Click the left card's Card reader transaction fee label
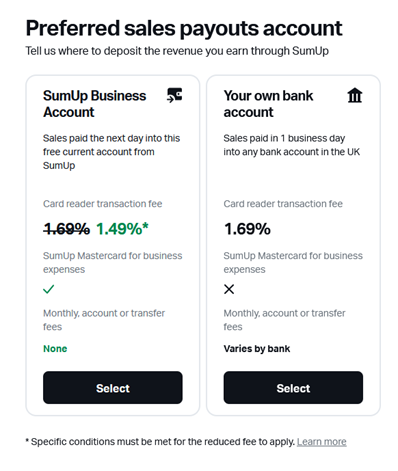Image resolution: width=398 pixels, height=471 pixels. (103, 204)
